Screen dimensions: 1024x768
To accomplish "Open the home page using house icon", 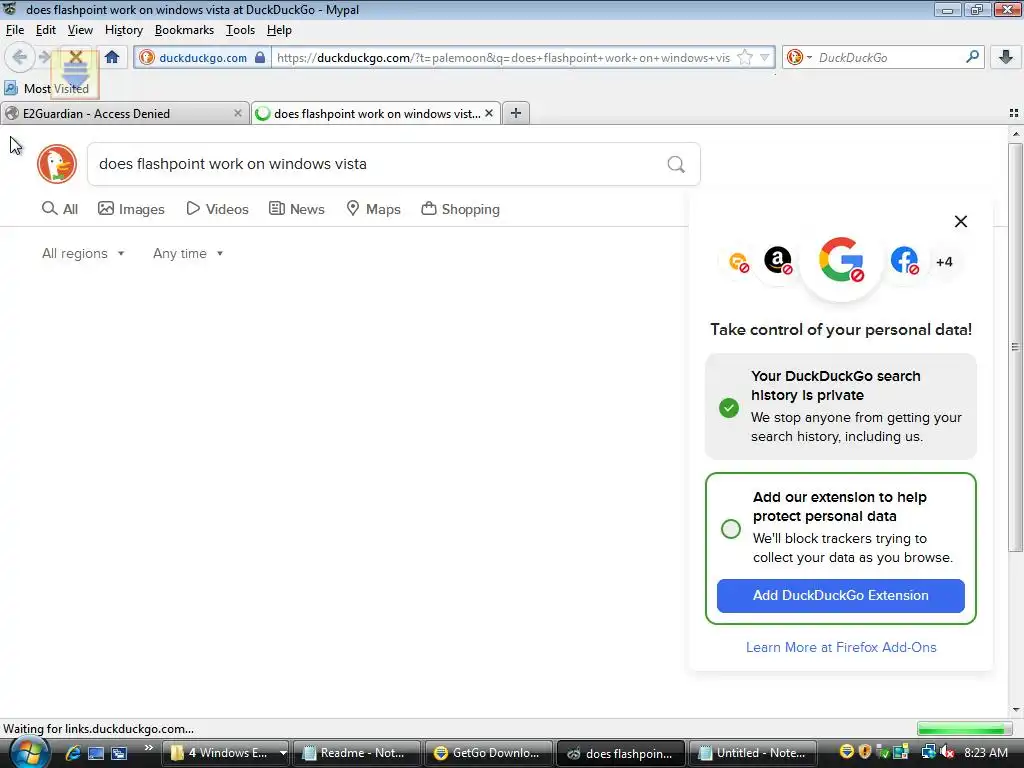I will pos(112,57).
